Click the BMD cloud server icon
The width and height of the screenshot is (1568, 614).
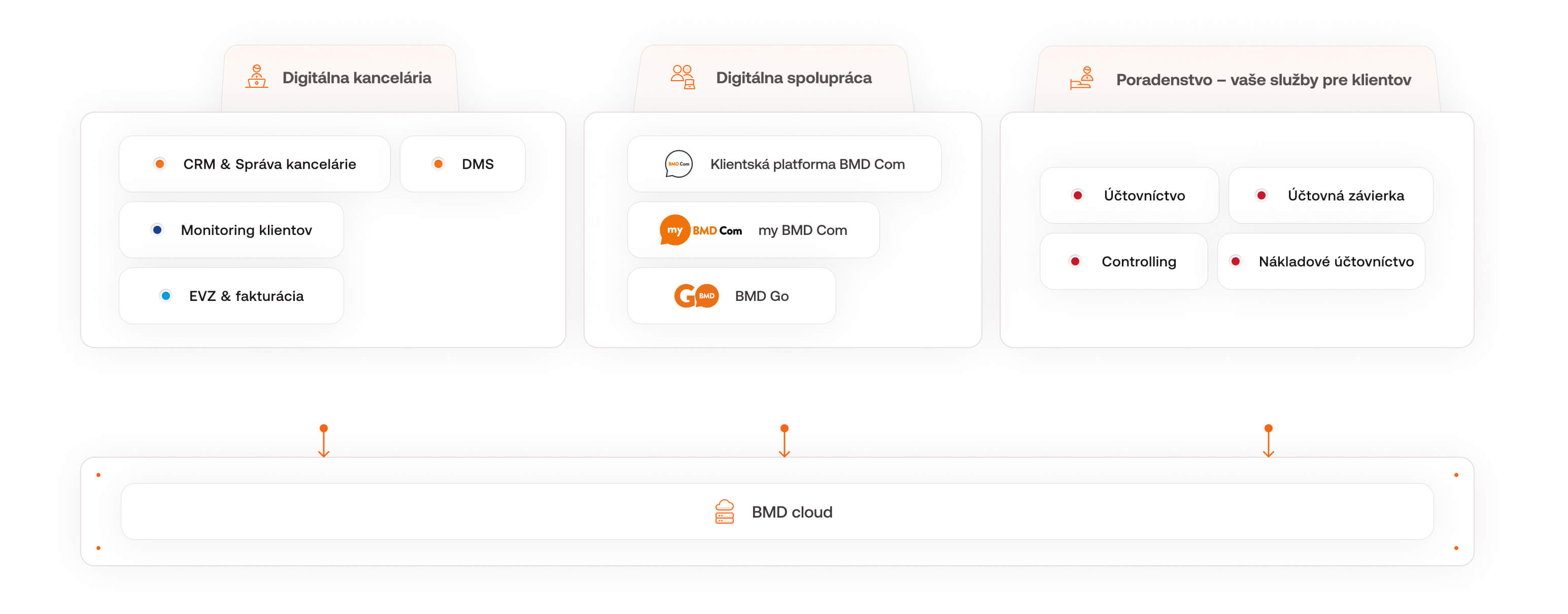coord(724,512)
